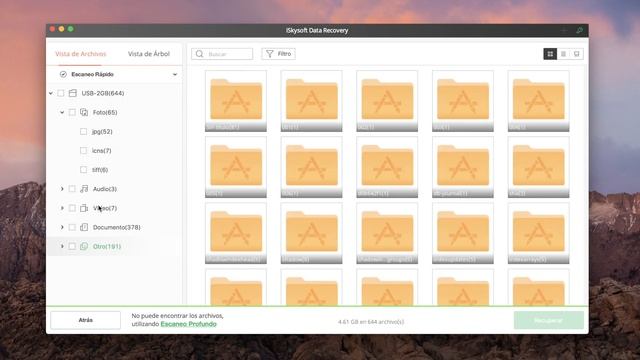Click the magnifier icon in search box
Screen dimensions: 640x360
[199, 54]
